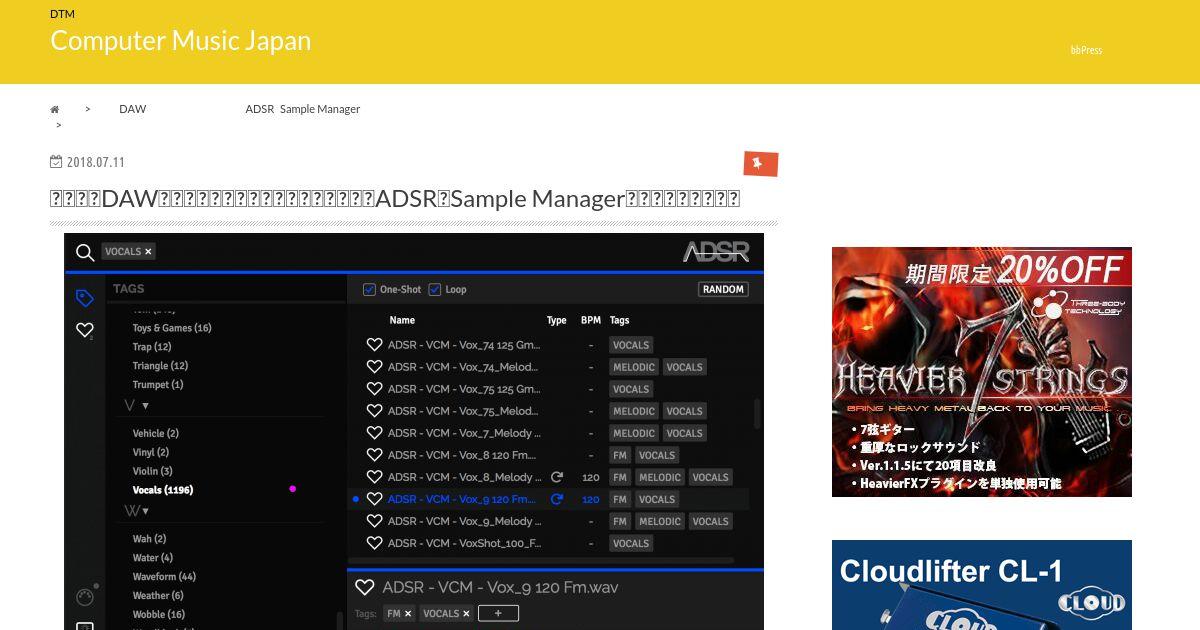Remove the VOCALS chip from the search bar

coord(148,252)
